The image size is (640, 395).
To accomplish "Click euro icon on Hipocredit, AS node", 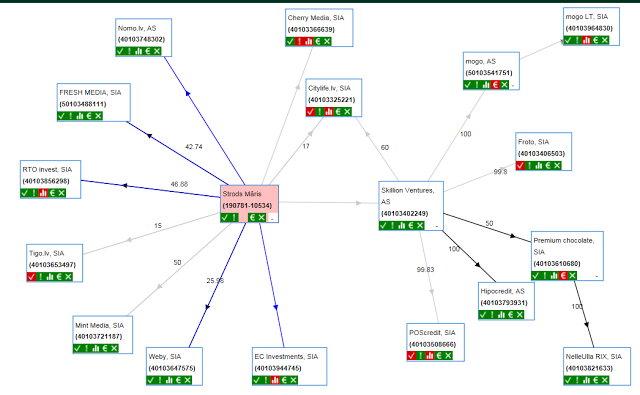I will (x=511, y=315).
